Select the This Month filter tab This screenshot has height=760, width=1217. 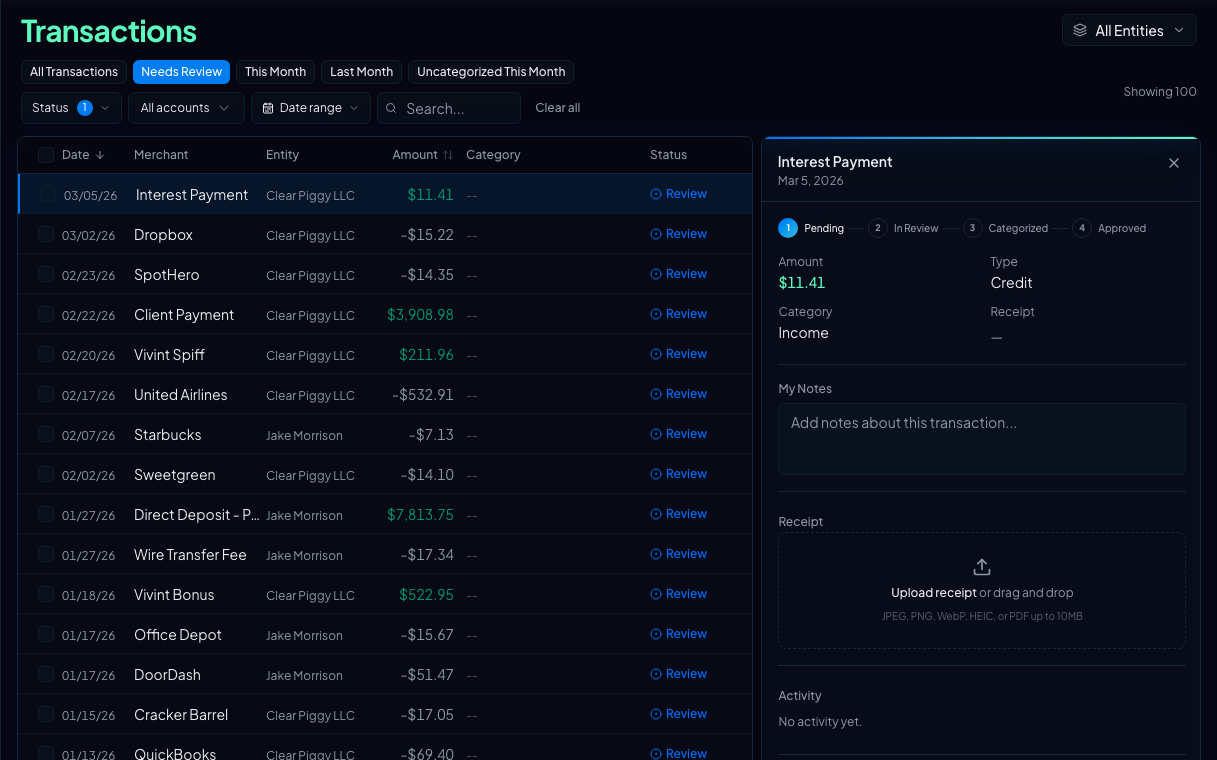click(275, 72)
